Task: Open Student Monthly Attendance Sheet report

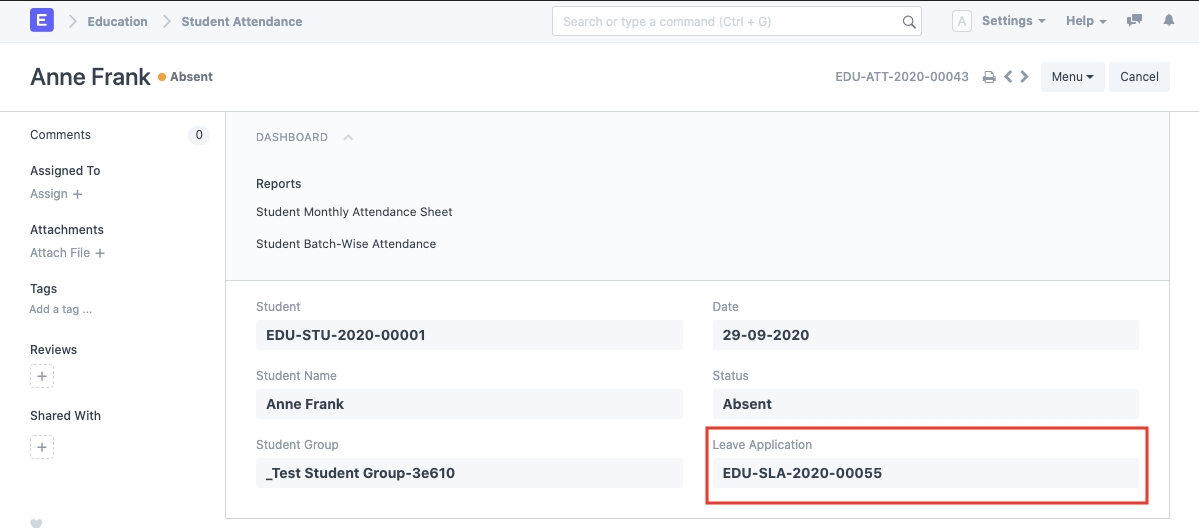Action: (x=354, y=212)
